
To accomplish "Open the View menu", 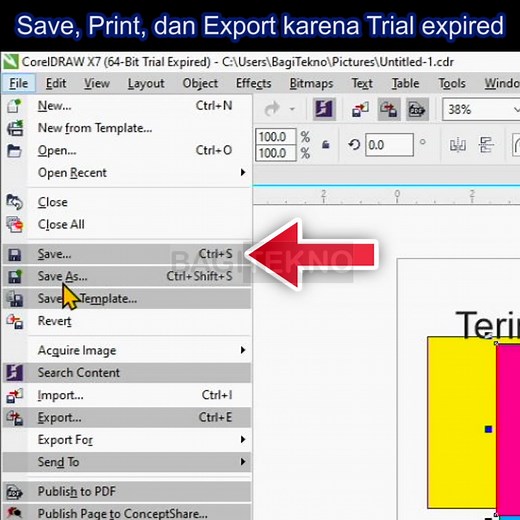I will pos(97,83).
